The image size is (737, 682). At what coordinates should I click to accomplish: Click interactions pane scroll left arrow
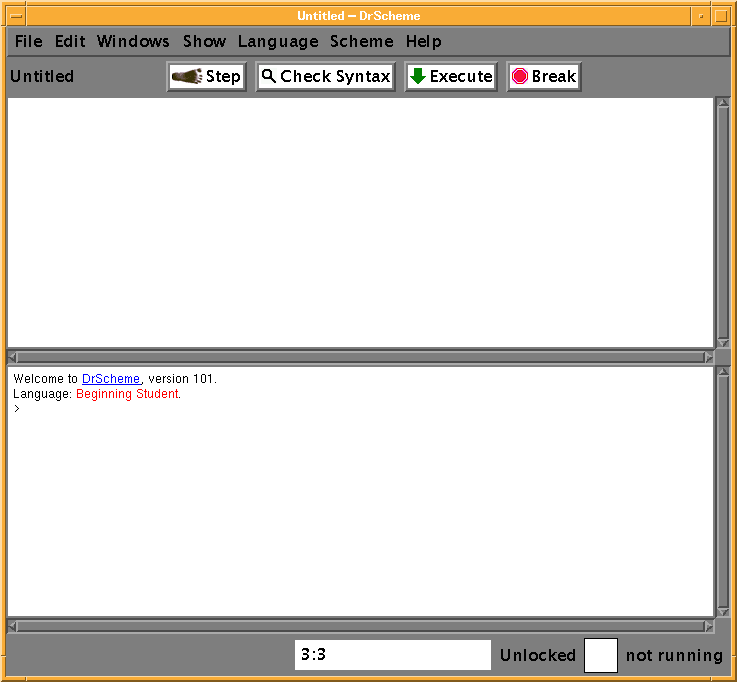pos(13,626)
